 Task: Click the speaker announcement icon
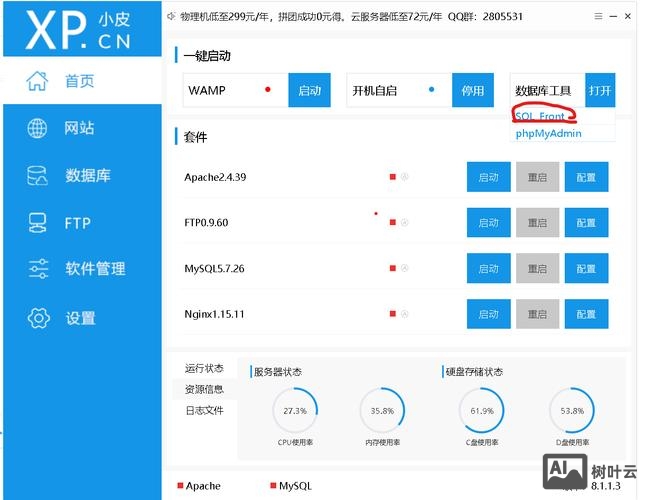171,16
